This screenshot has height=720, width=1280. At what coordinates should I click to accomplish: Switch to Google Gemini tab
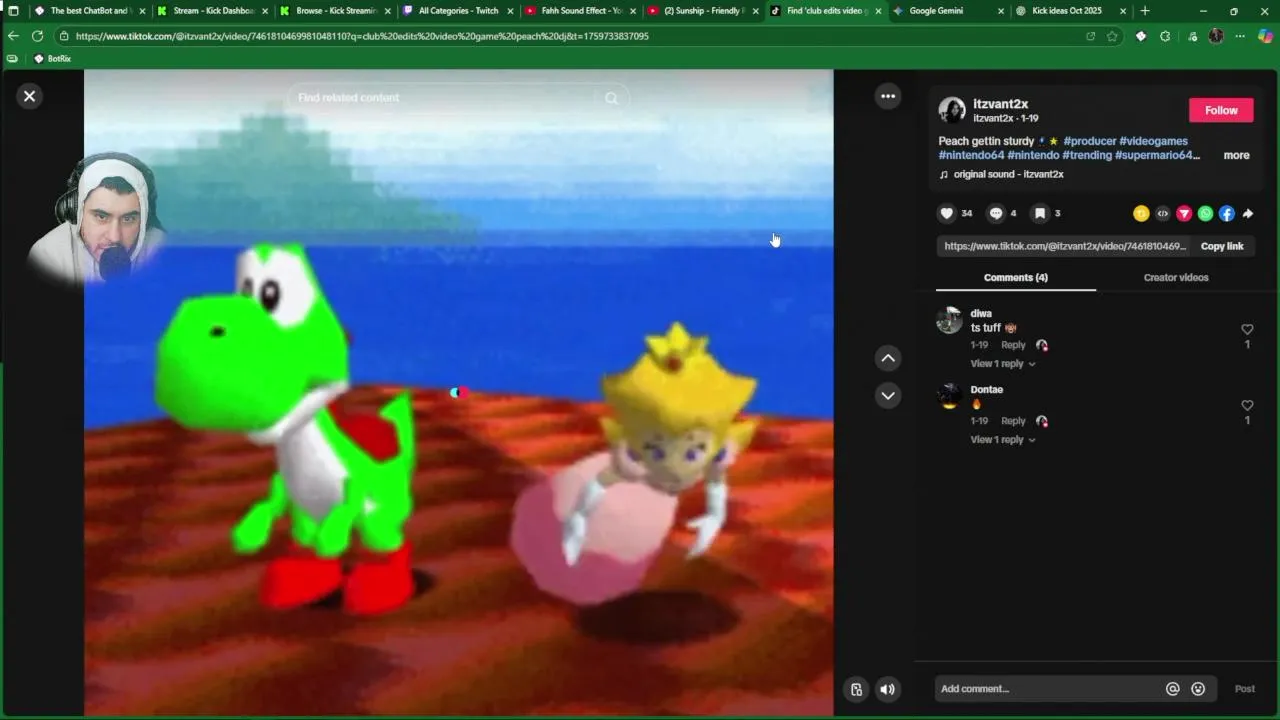pos(947,11)
